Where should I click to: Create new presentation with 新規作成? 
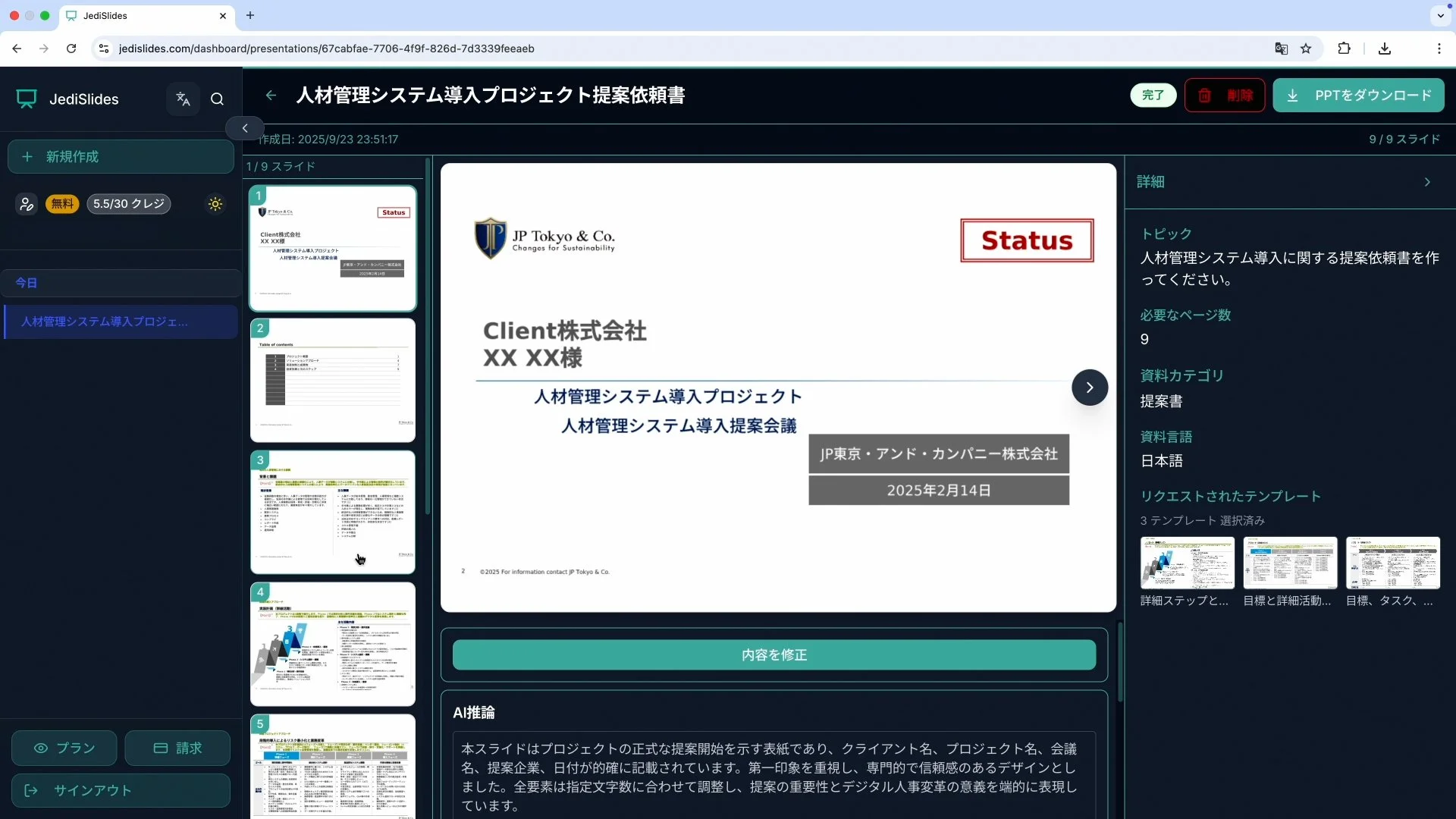[x=121, y=156]
